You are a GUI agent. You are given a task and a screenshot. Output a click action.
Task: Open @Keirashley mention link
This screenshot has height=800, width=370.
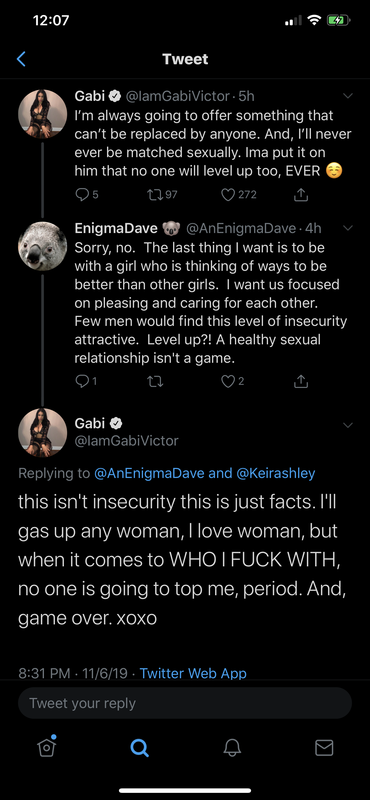(x=276, y=473)
